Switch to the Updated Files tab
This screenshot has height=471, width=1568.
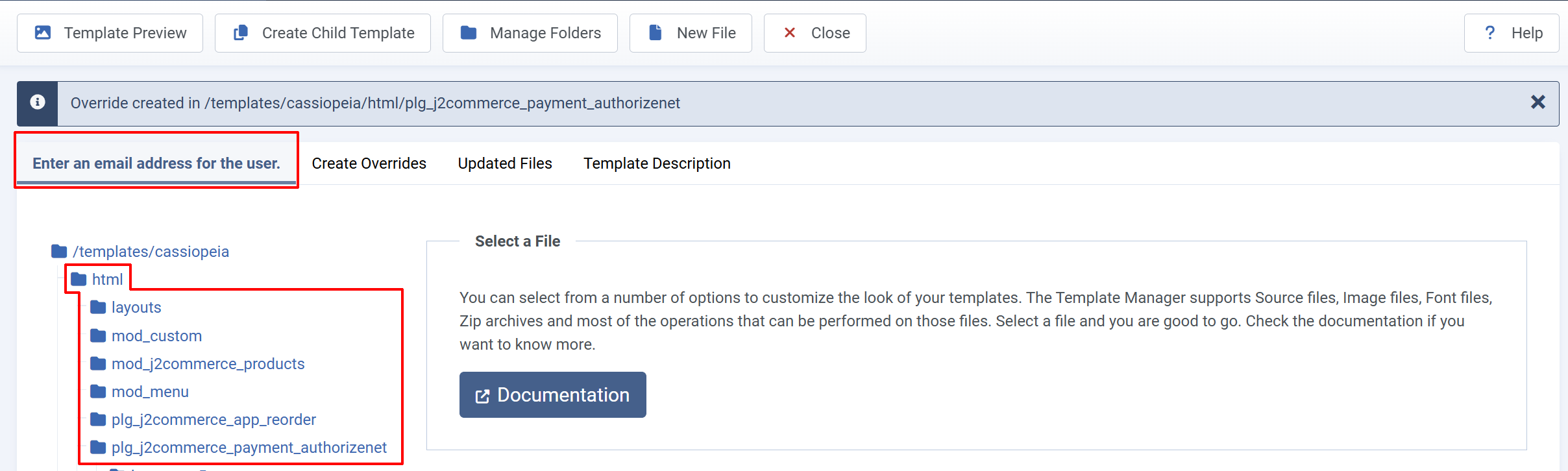(x=505, y=163)
